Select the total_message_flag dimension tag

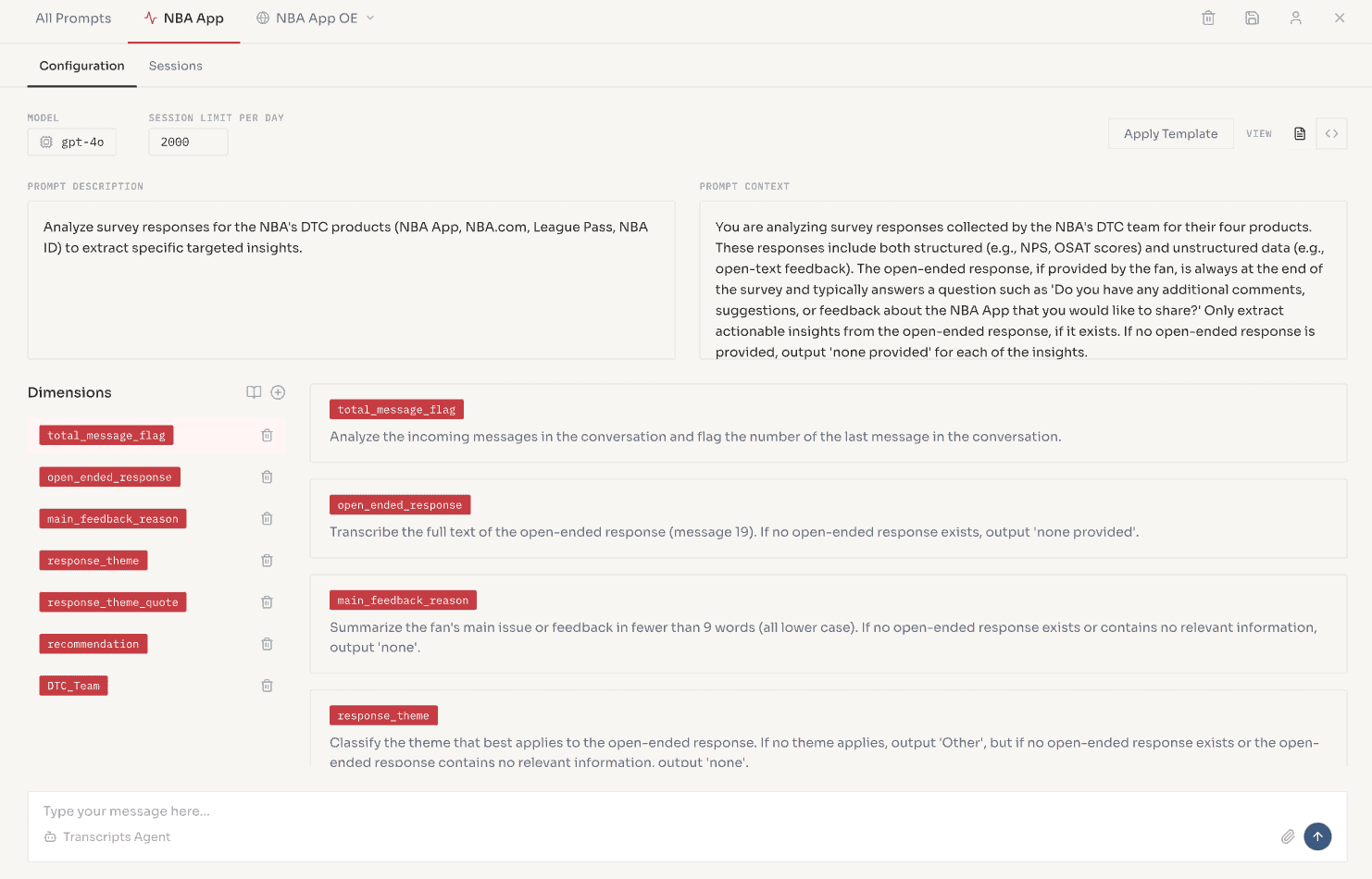coord(106,435)
